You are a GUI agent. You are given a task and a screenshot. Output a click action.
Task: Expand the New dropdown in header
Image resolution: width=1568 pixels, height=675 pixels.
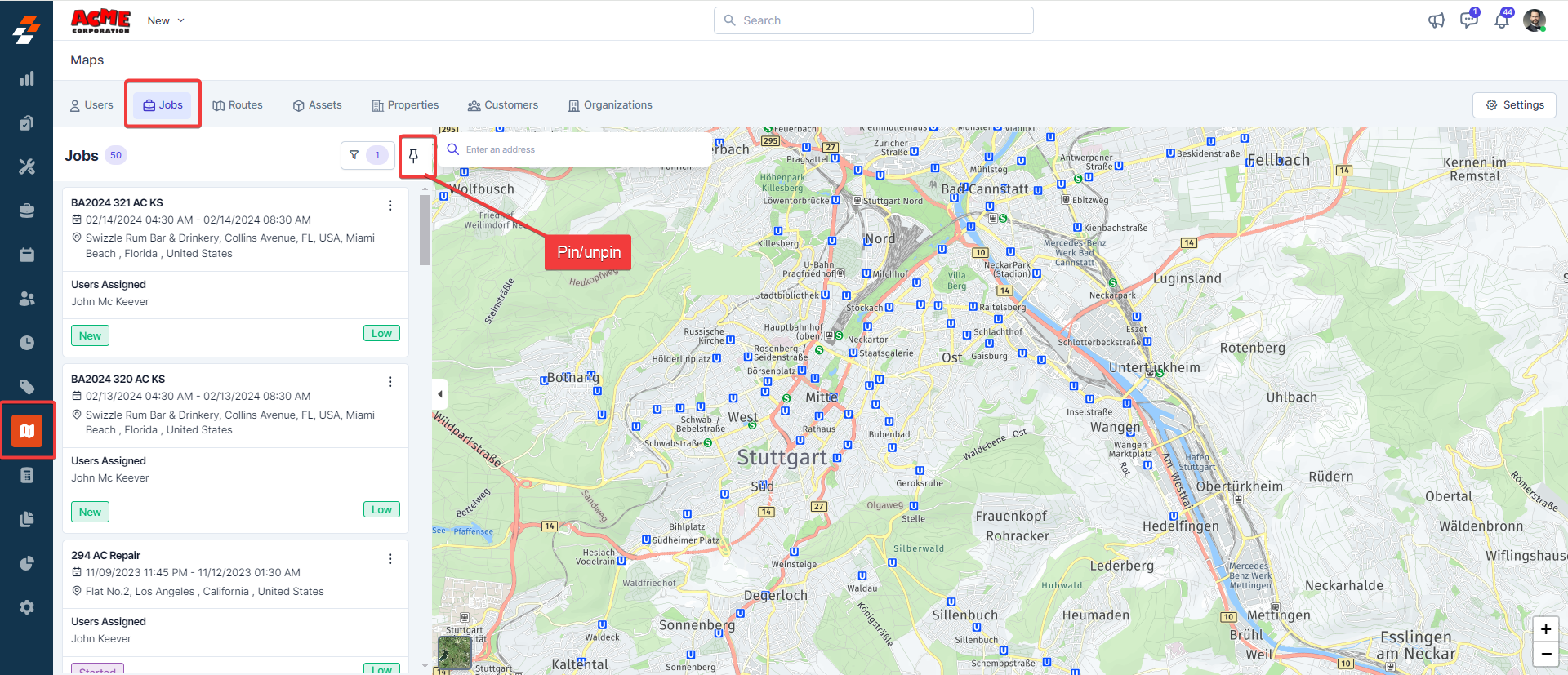tap(166, 20)
